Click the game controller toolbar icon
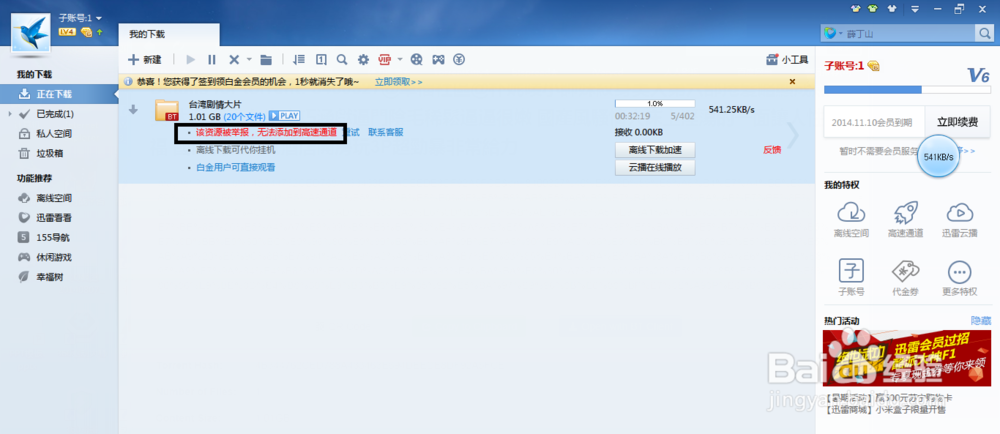Viewport: 1000px width, 434px height. tap(438, 59)
